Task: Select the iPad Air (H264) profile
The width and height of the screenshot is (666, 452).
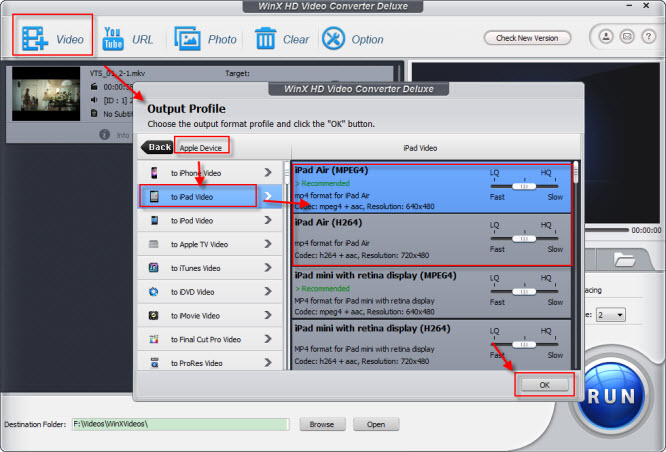Action: tap(431, 240)
